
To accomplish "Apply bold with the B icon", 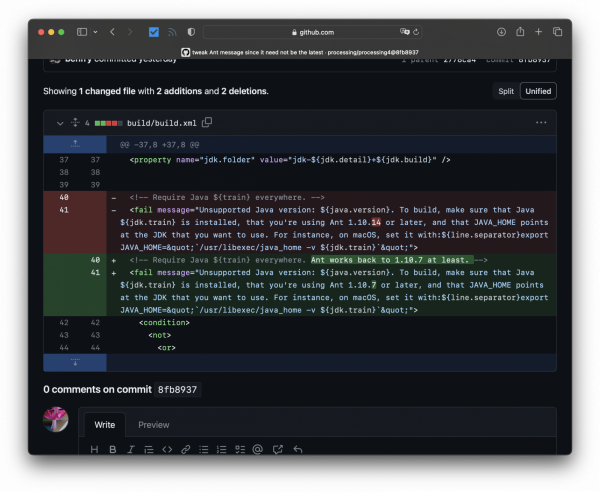I will (x=112, y=449).
